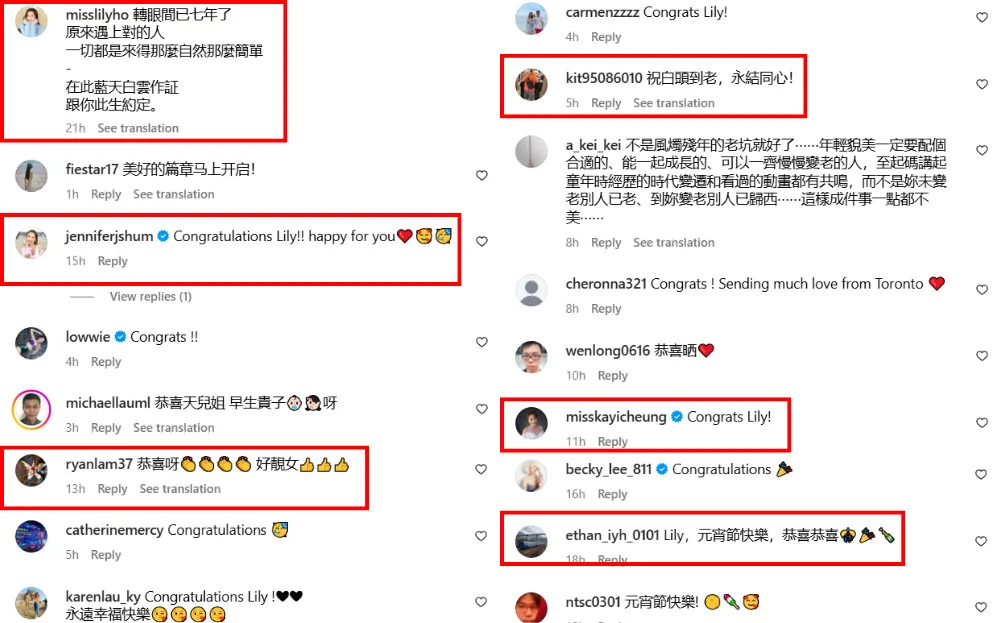
Task: See translation of a_kei_kei's long comment
Action: [x=673, y=242]
